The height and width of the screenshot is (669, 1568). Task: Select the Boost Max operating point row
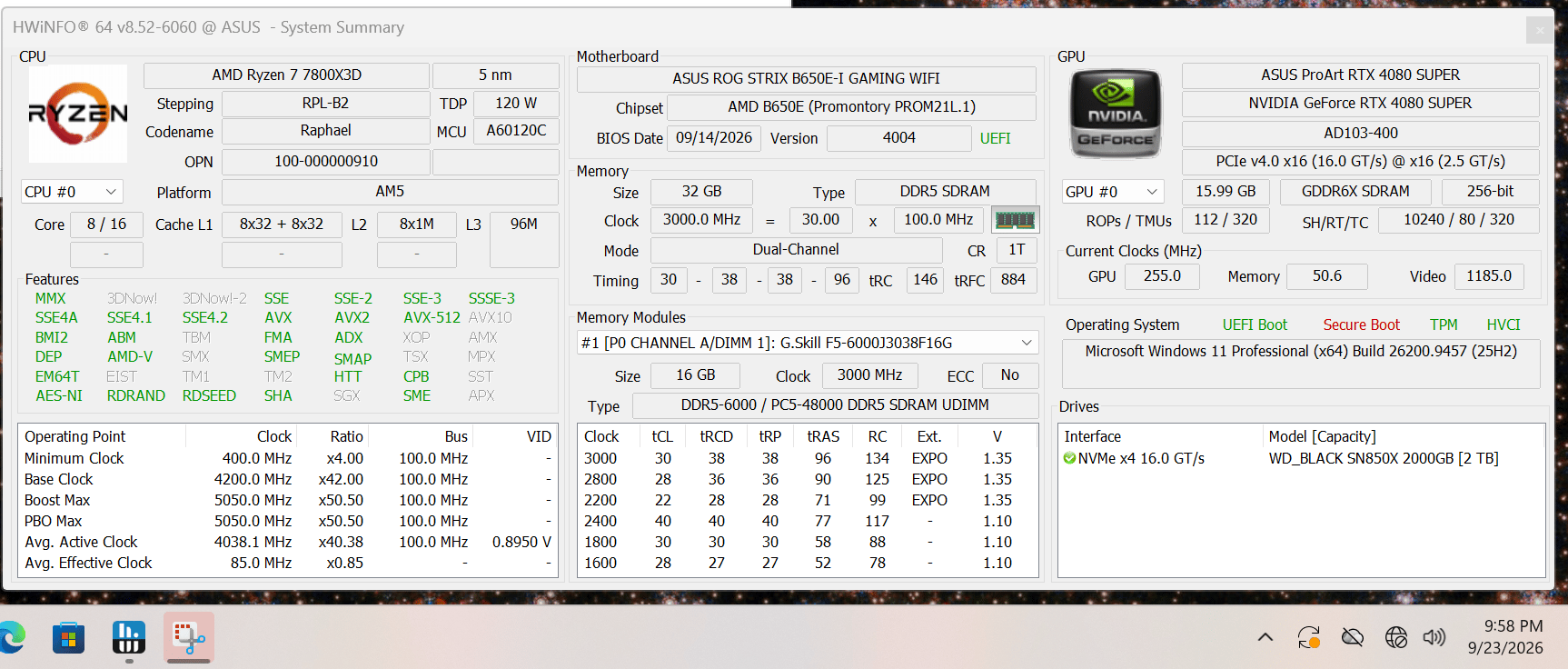[x=288, y=501]
